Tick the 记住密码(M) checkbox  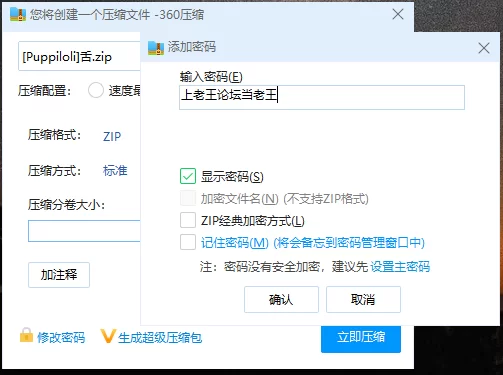tap(188, 242)
